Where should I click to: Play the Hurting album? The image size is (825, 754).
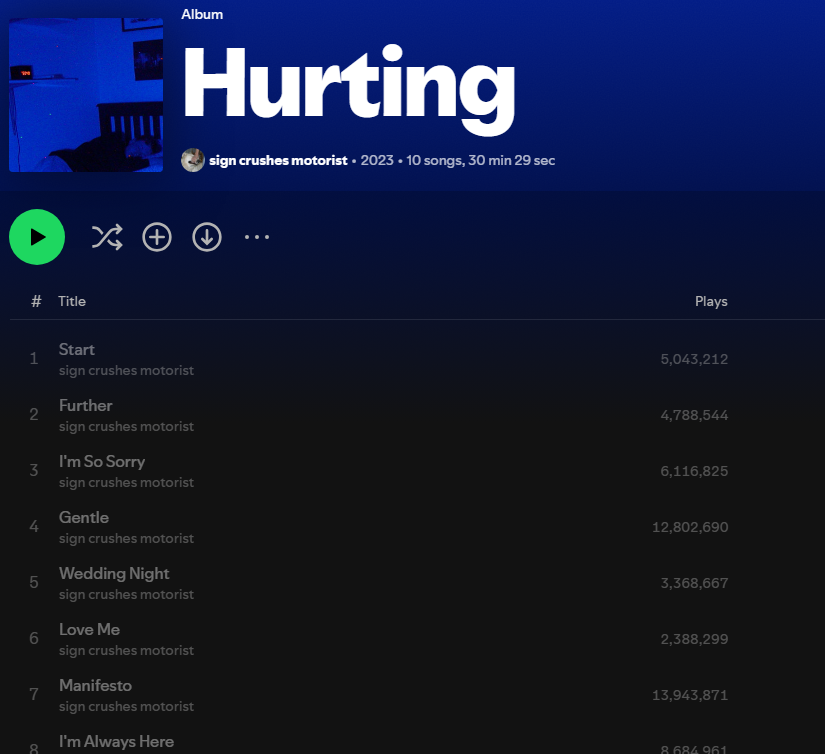pyautogui.click(x=37, y=237)
